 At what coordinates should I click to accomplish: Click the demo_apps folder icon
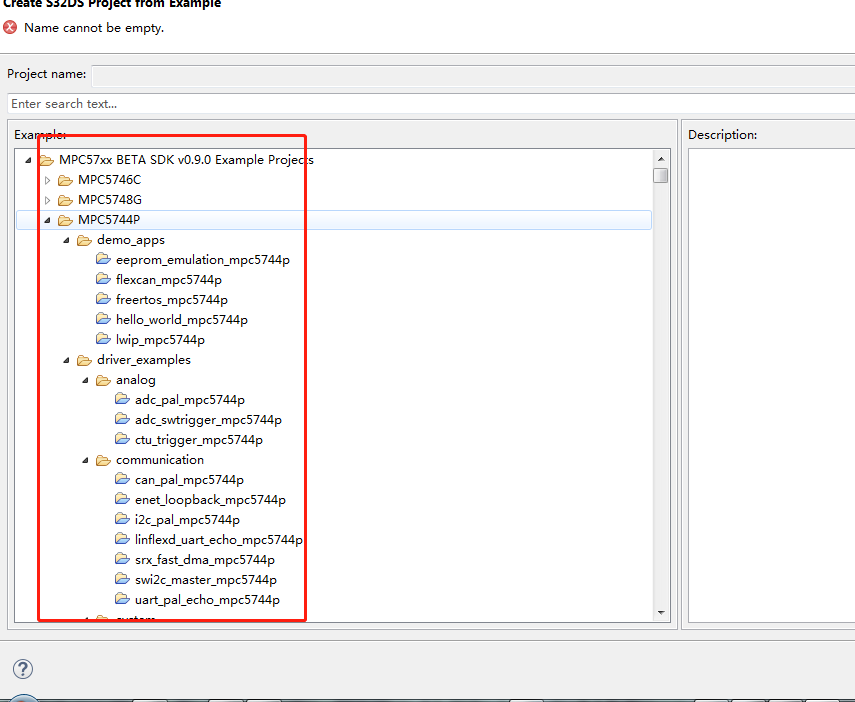click(85, 241)
